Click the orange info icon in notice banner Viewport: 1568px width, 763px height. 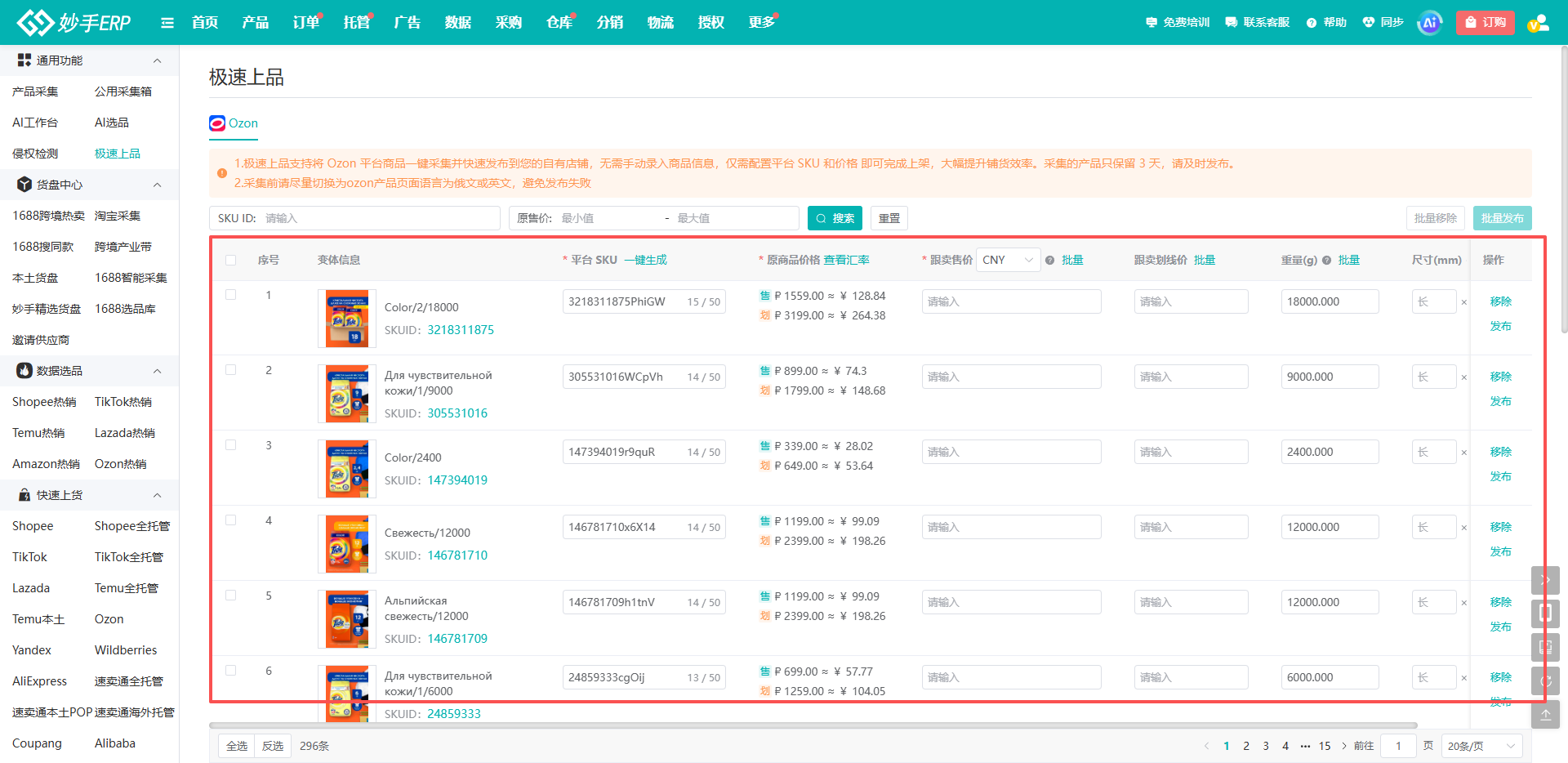click(x=222, y=173)
